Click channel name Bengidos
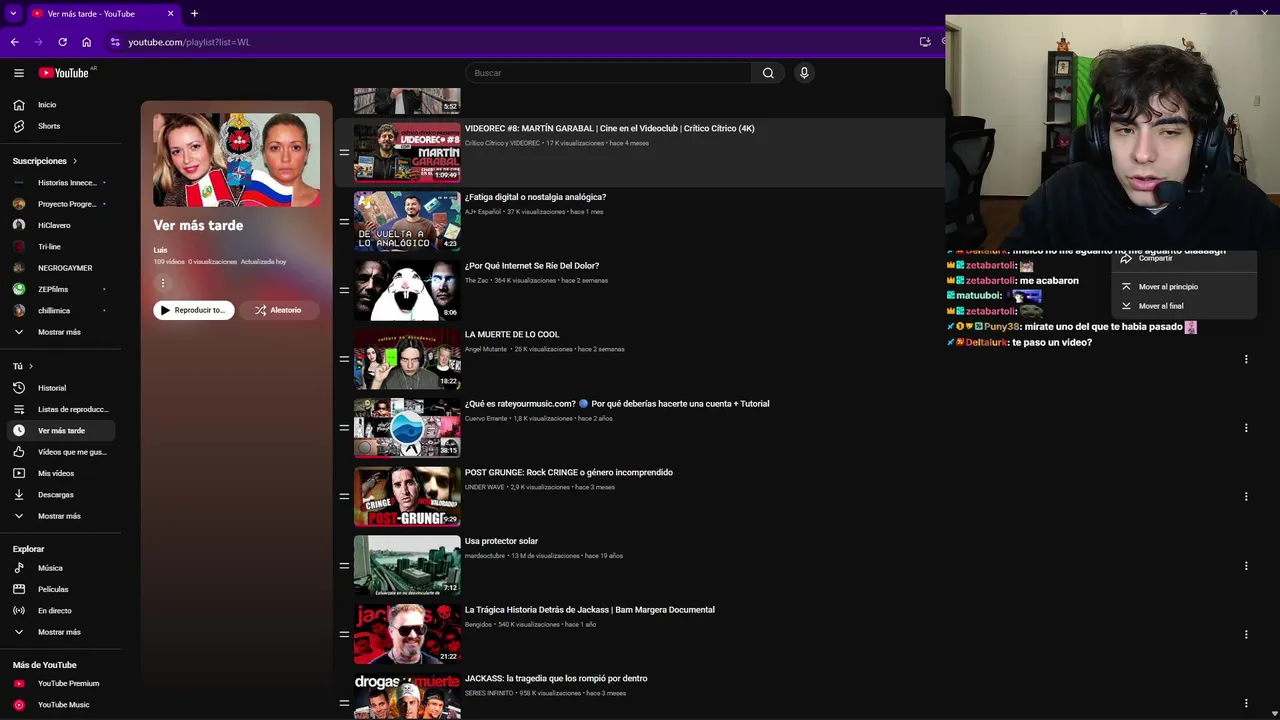This screenshot has height=720, width=1280. pyautogui.click(x=478, y=625)
